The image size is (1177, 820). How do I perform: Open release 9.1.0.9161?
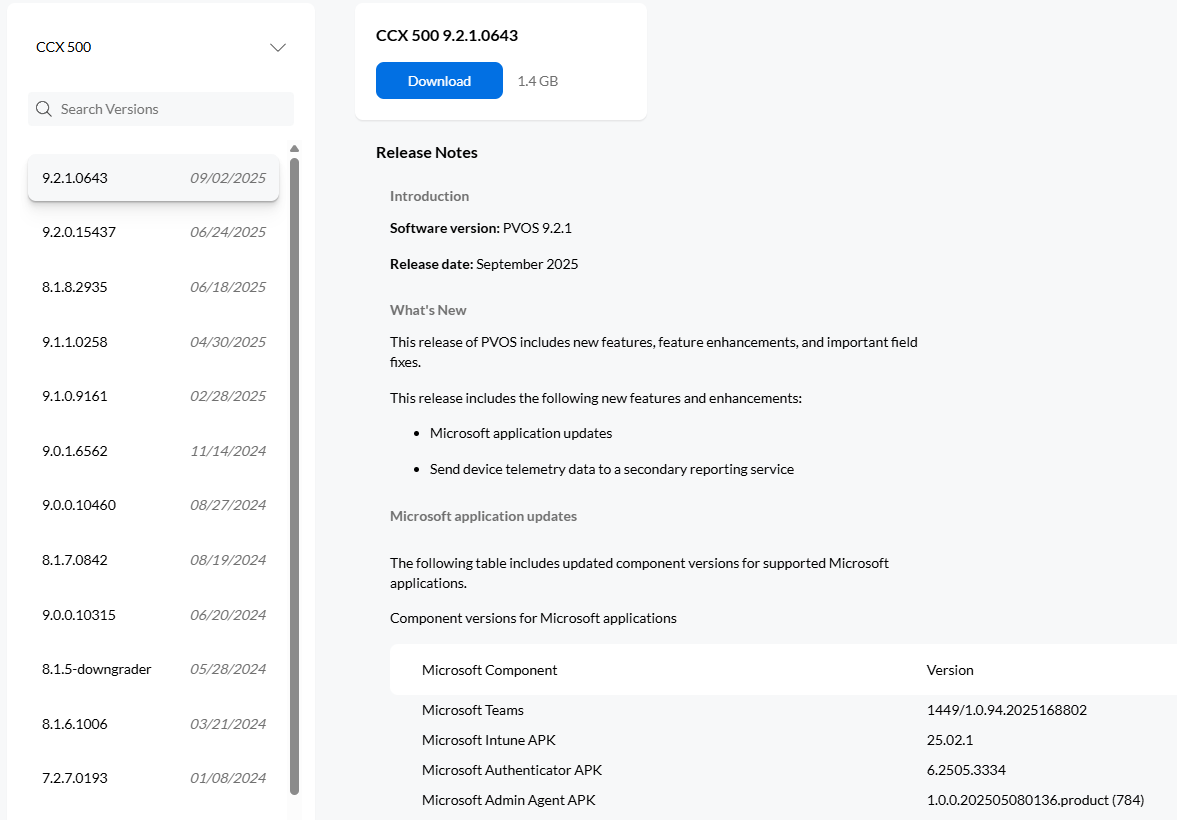(x=150, y=395)
